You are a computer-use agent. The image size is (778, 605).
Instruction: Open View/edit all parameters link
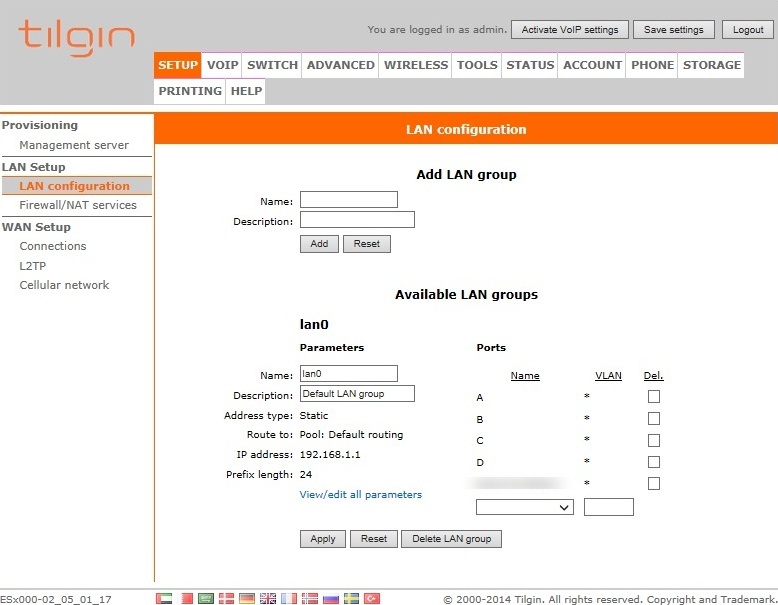pos(361,494)
